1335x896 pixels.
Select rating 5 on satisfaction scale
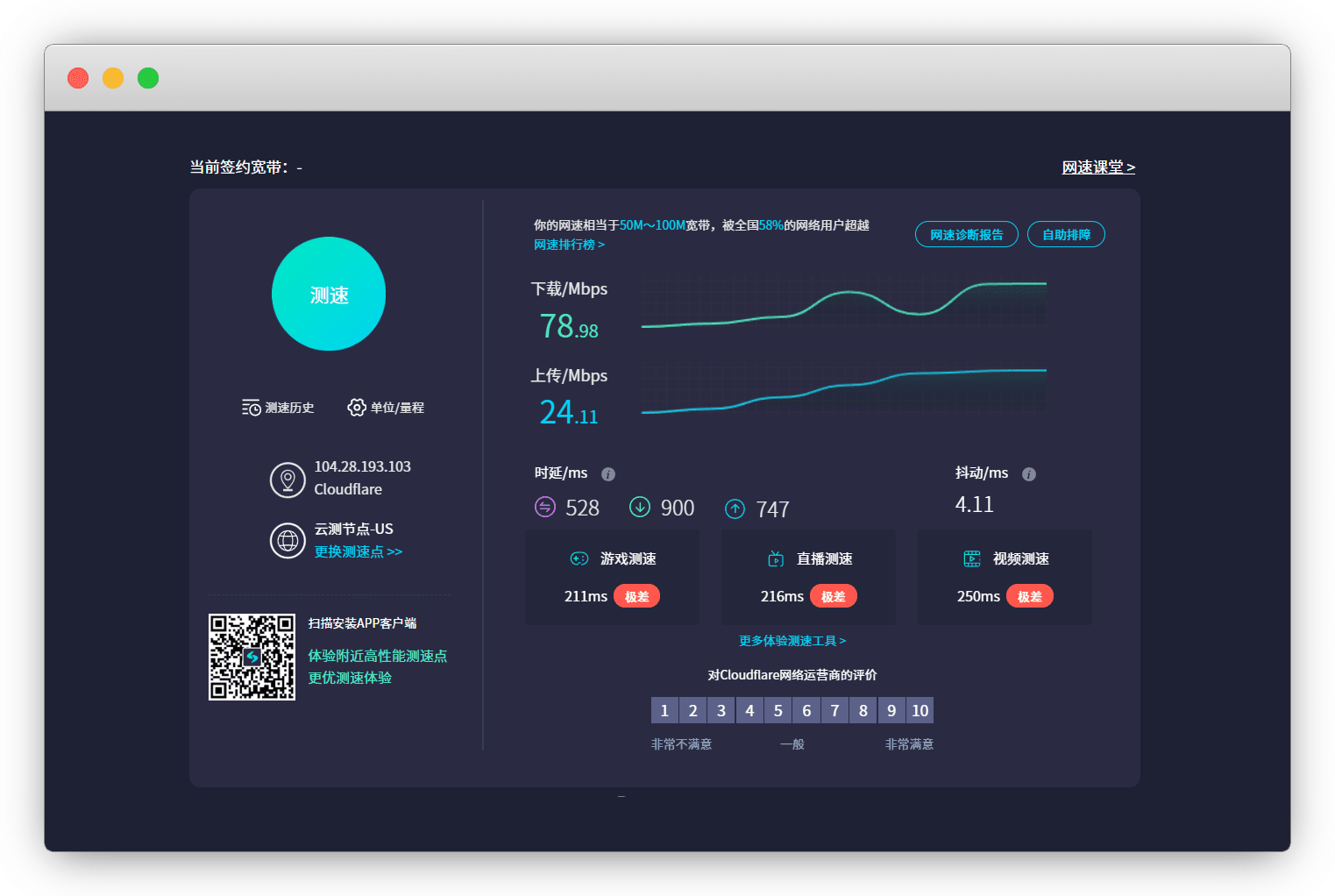(x=778, y=710)
